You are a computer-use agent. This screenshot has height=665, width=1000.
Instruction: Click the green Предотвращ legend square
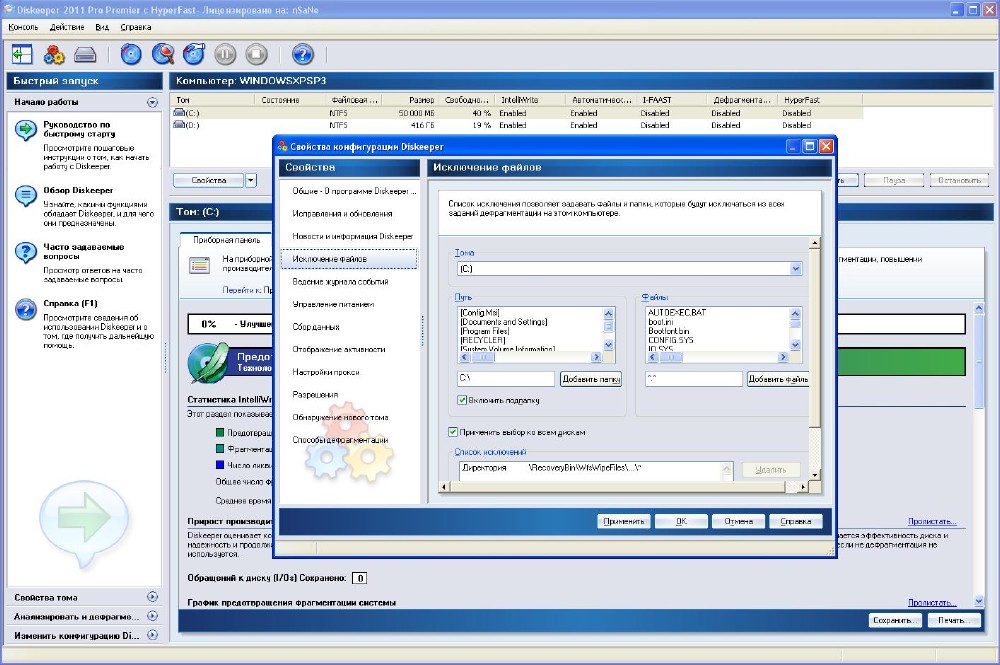tap(220, 433)
